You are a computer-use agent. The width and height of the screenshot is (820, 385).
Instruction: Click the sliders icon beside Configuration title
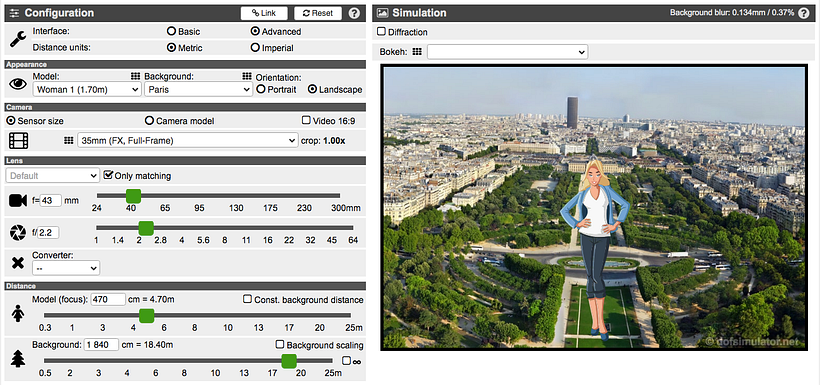[x=14, y=13]
